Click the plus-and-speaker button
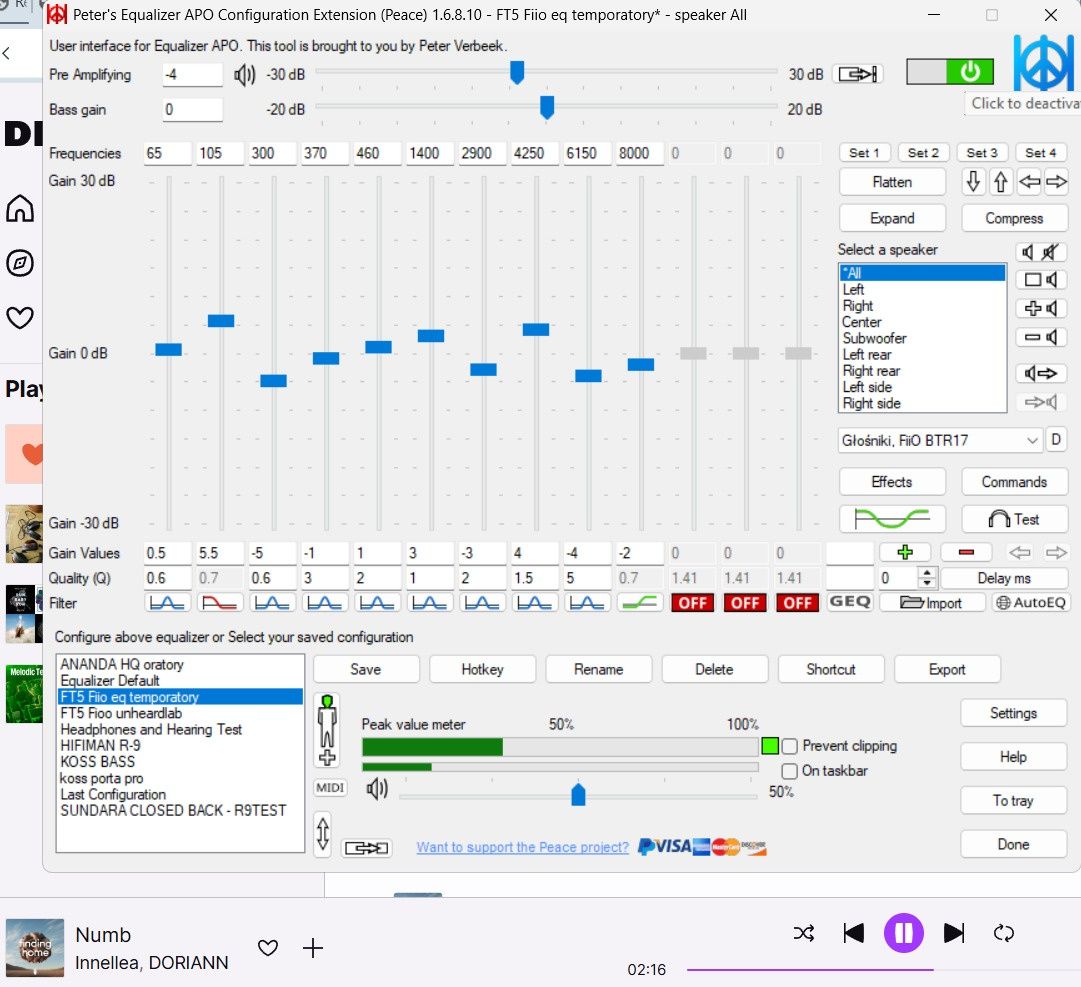 (1041, 308)
